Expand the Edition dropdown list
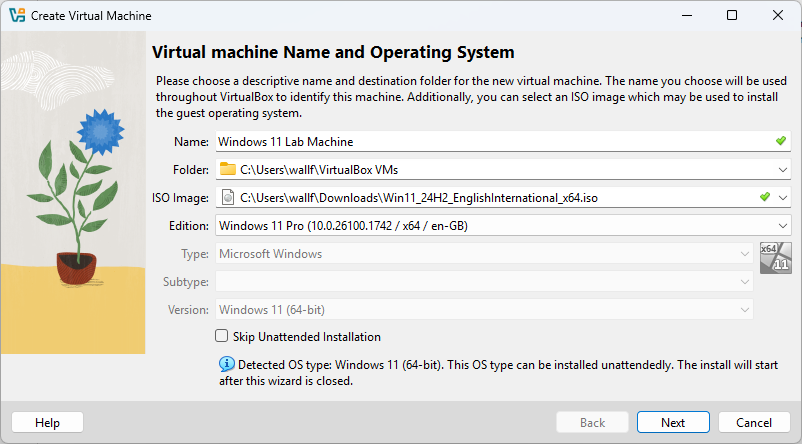Screen dimensions: 802x444 [x=503, y=226]
